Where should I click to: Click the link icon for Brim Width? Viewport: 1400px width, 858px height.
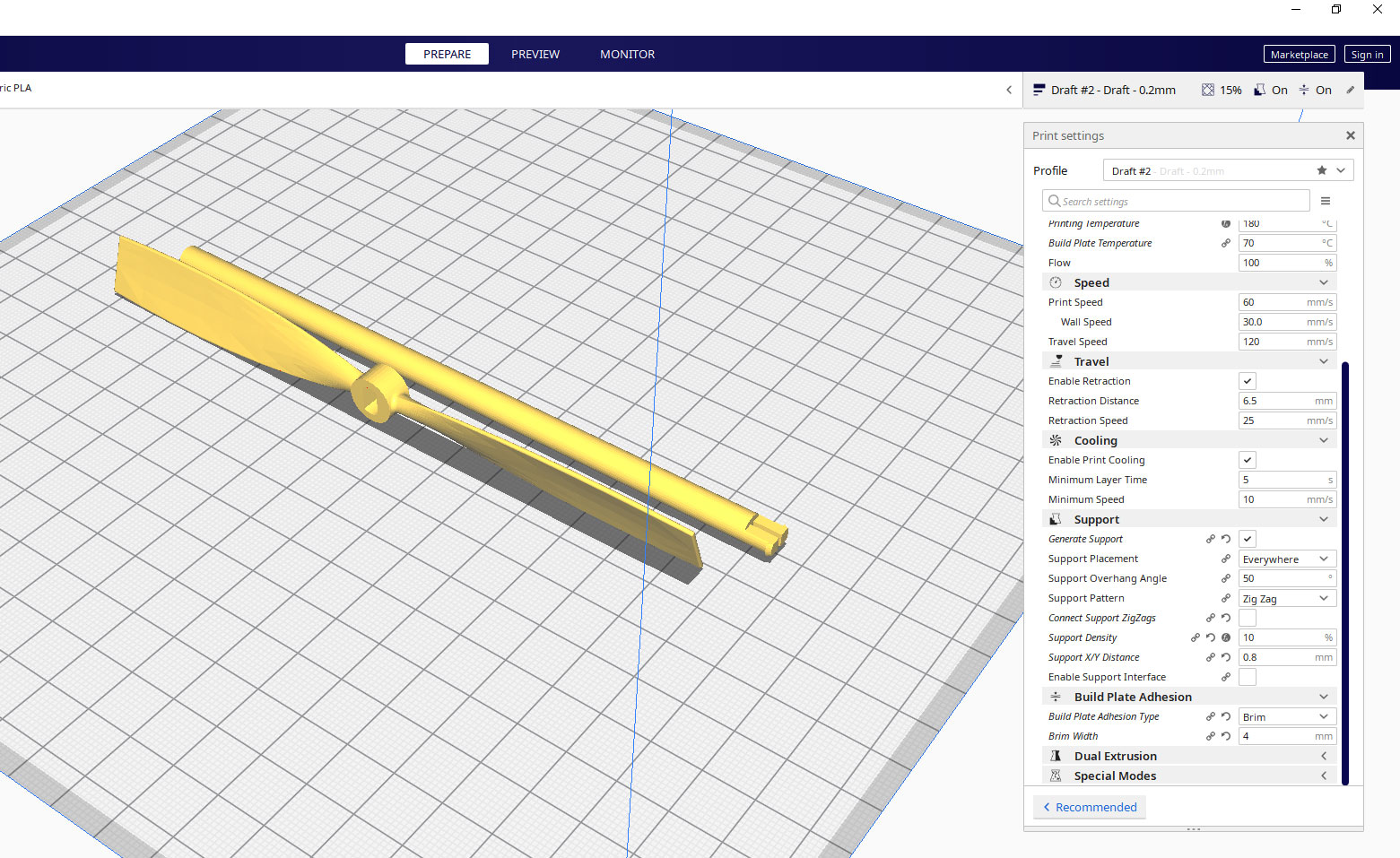1211,736
